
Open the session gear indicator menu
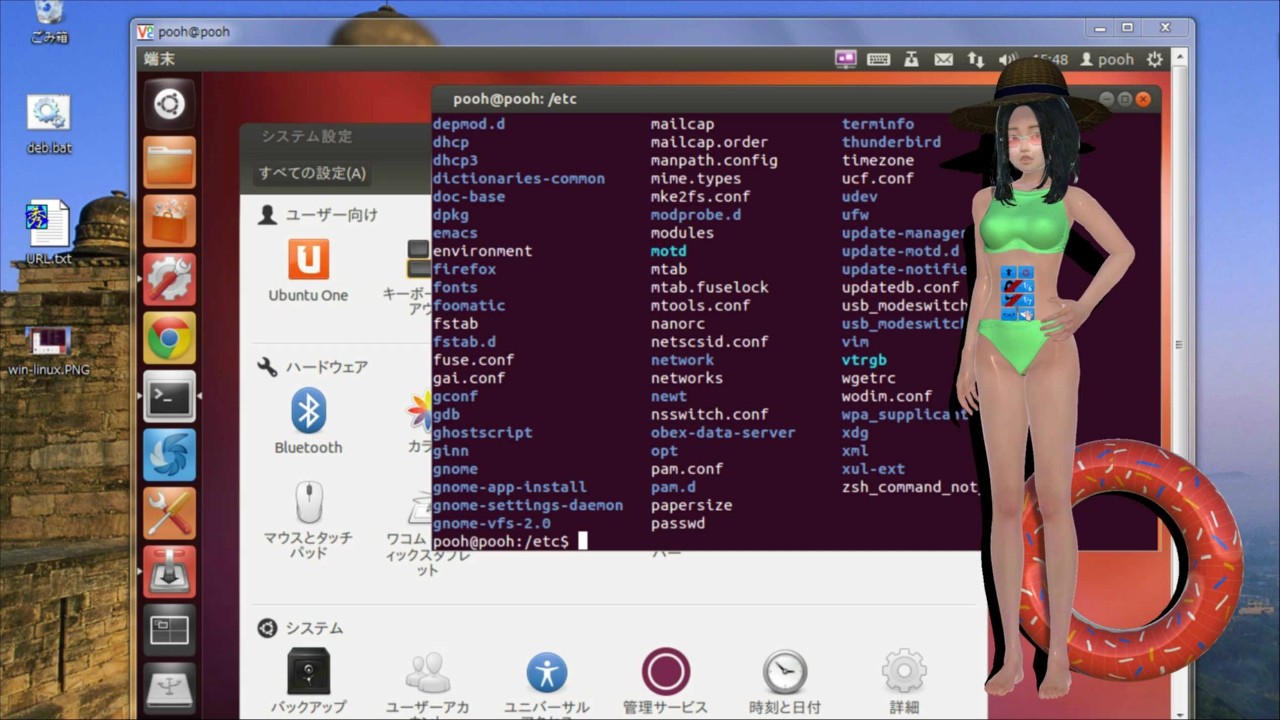pyautogui.click(x=1154, y=59)
